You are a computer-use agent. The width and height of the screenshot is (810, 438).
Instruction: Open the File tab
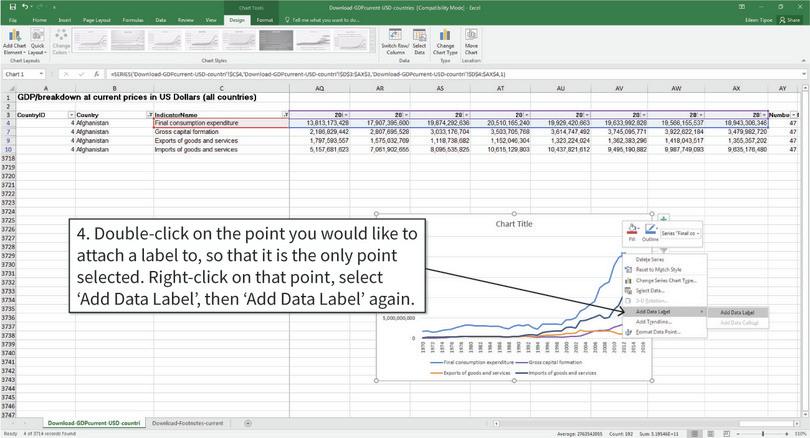[13, 20]
